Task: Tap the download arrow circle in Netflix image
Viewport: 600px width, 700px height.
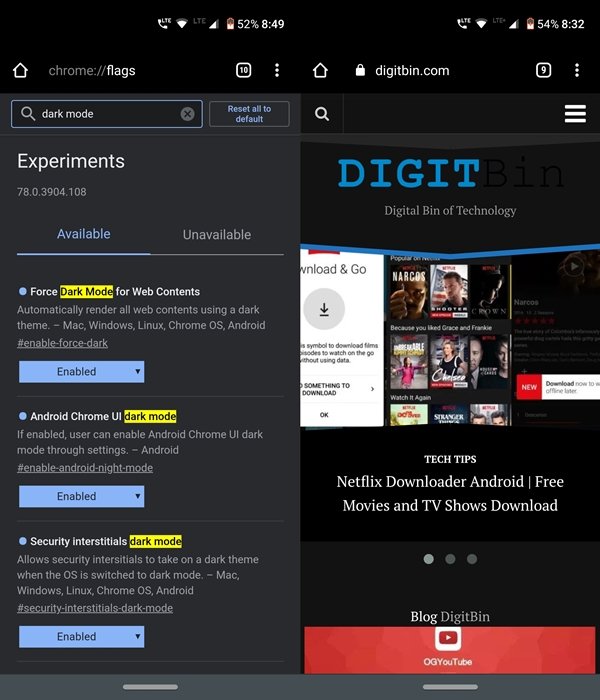Action: (x=324, y=309)
